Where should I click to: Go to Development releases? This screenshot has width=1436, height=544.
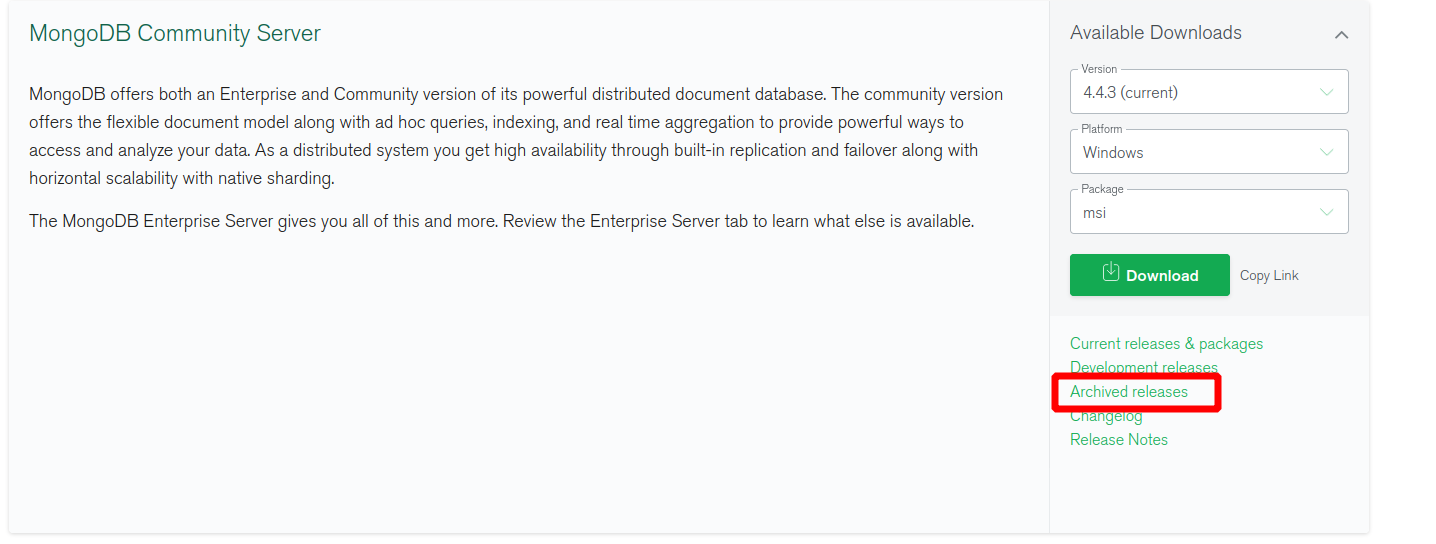pos(1143,367)
